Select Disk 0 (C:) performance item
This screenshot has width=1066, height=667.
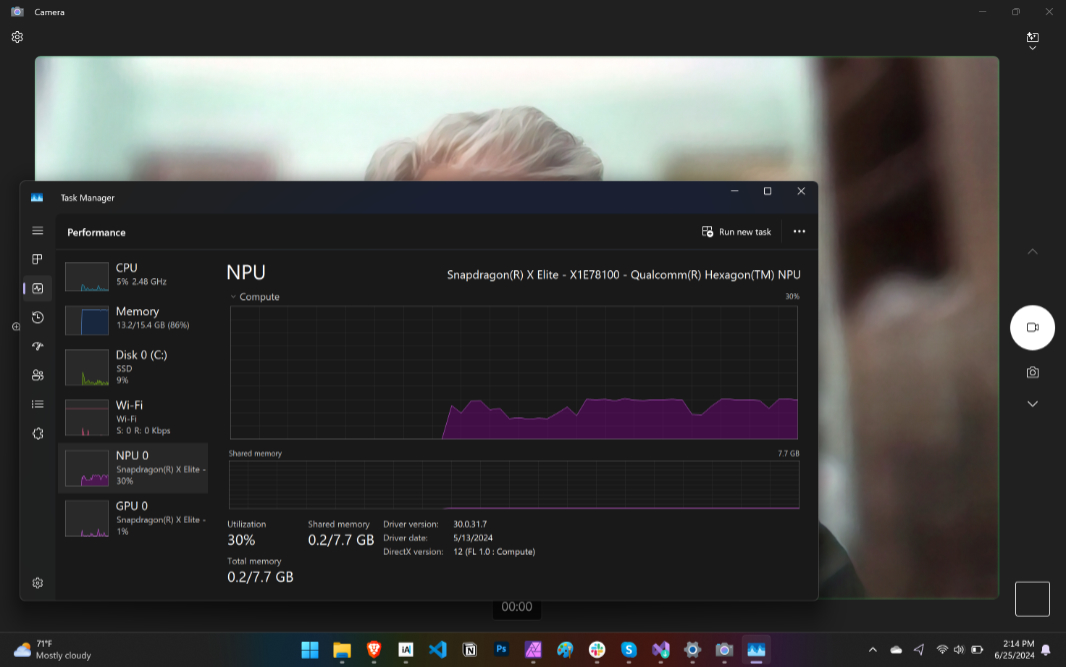tap(133, 367)
